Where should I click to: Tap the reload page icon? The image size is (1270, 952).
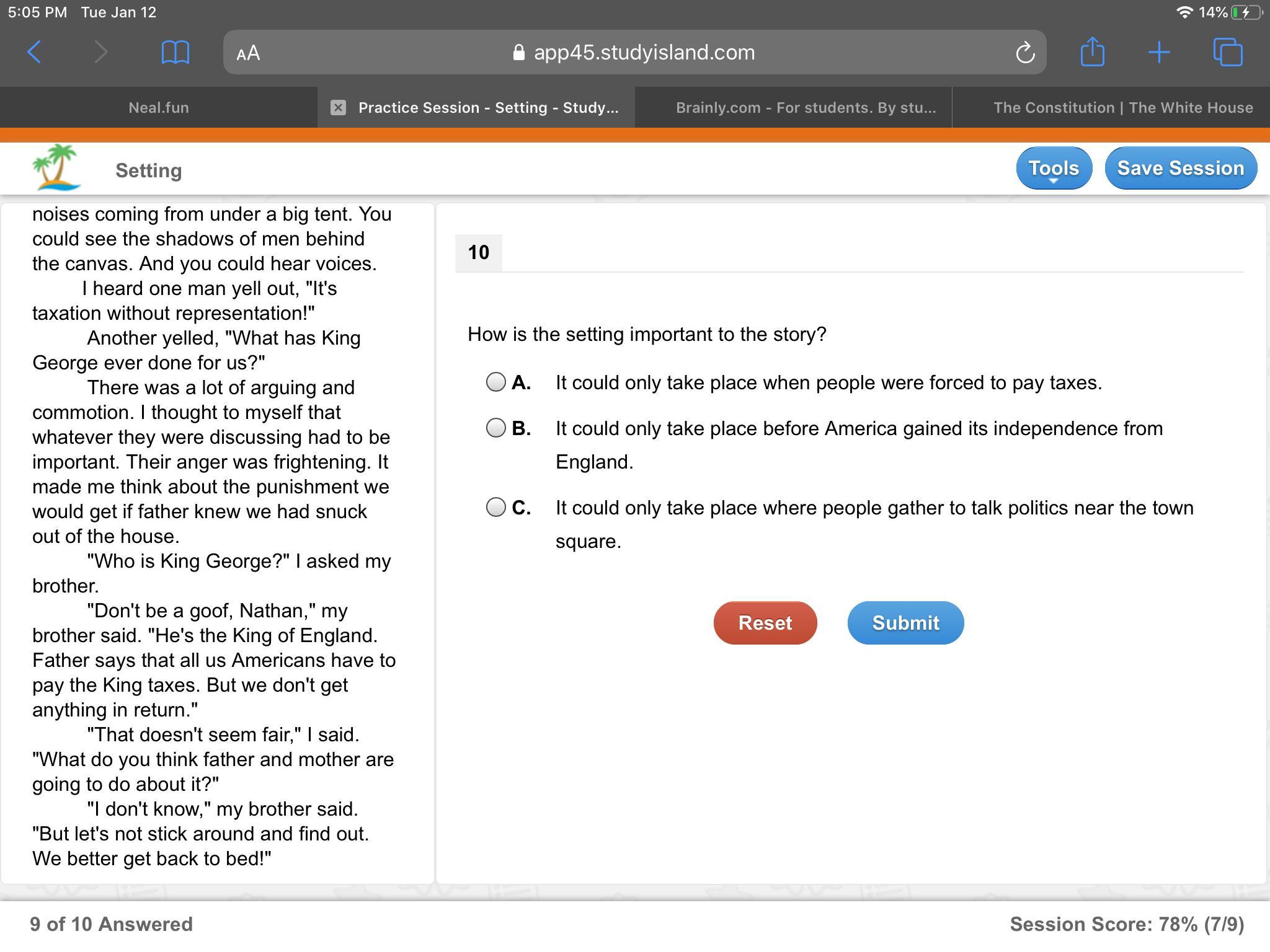[1024, 53]
